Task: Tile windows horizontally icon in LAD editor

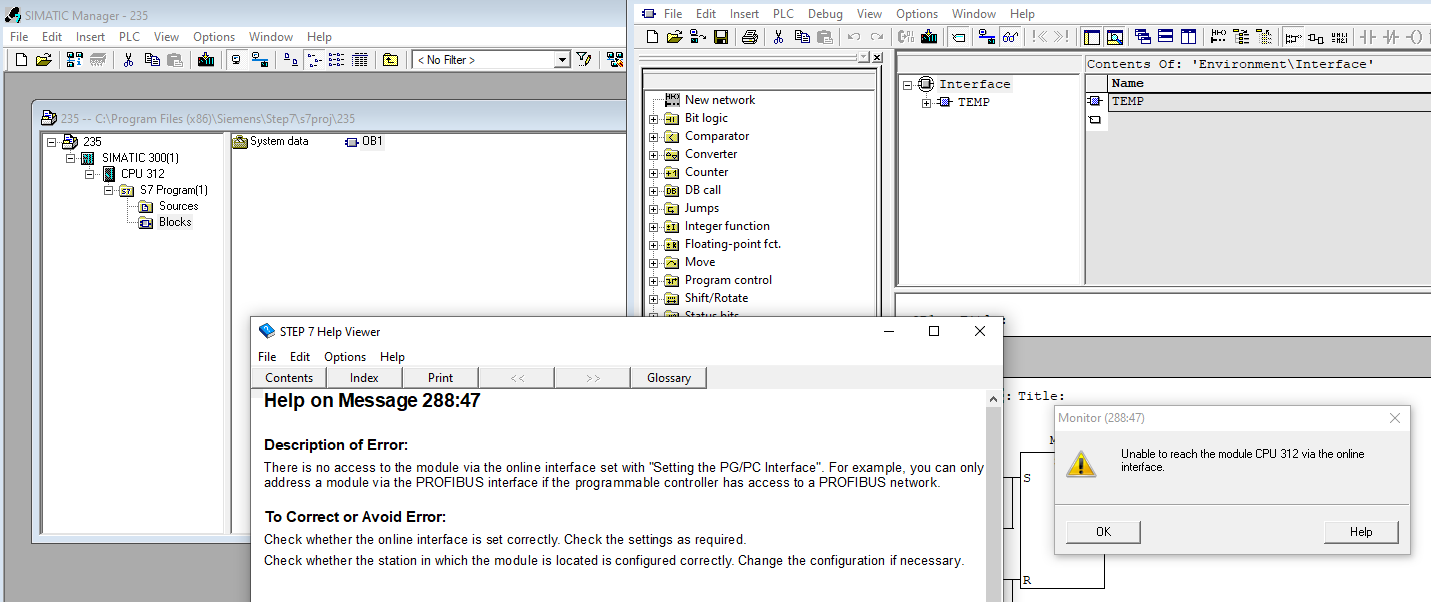Action: [x=1167, y=37]
